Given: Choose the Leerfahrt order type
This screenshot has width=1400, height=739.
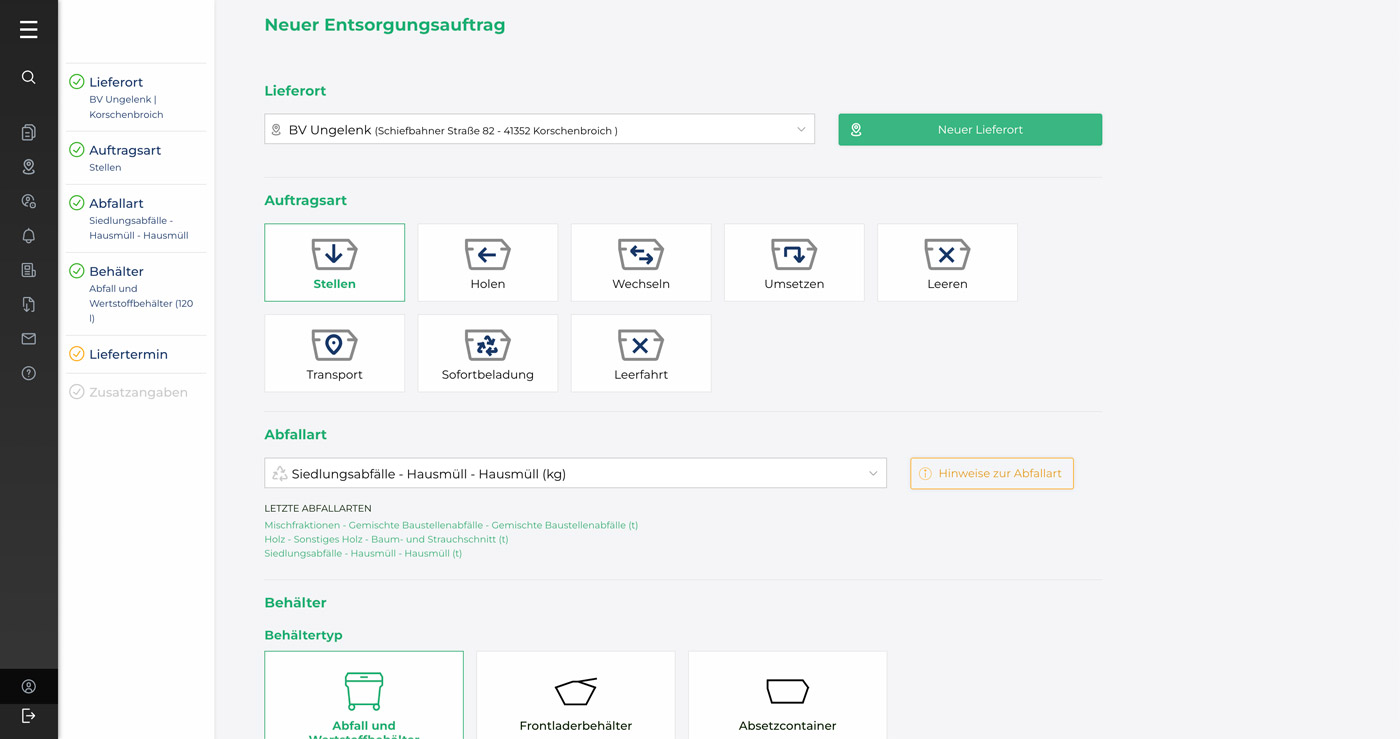Looking at the screenshot, I should [x=640, y=354].
